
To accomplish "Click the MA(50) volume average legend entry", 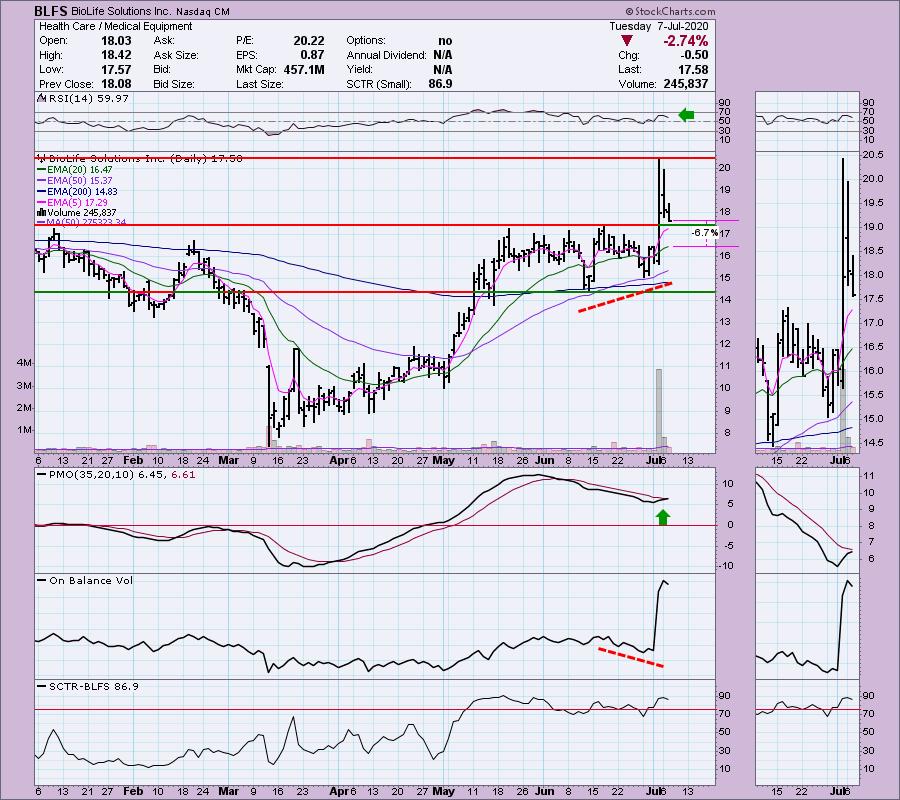I will point(82,222).
